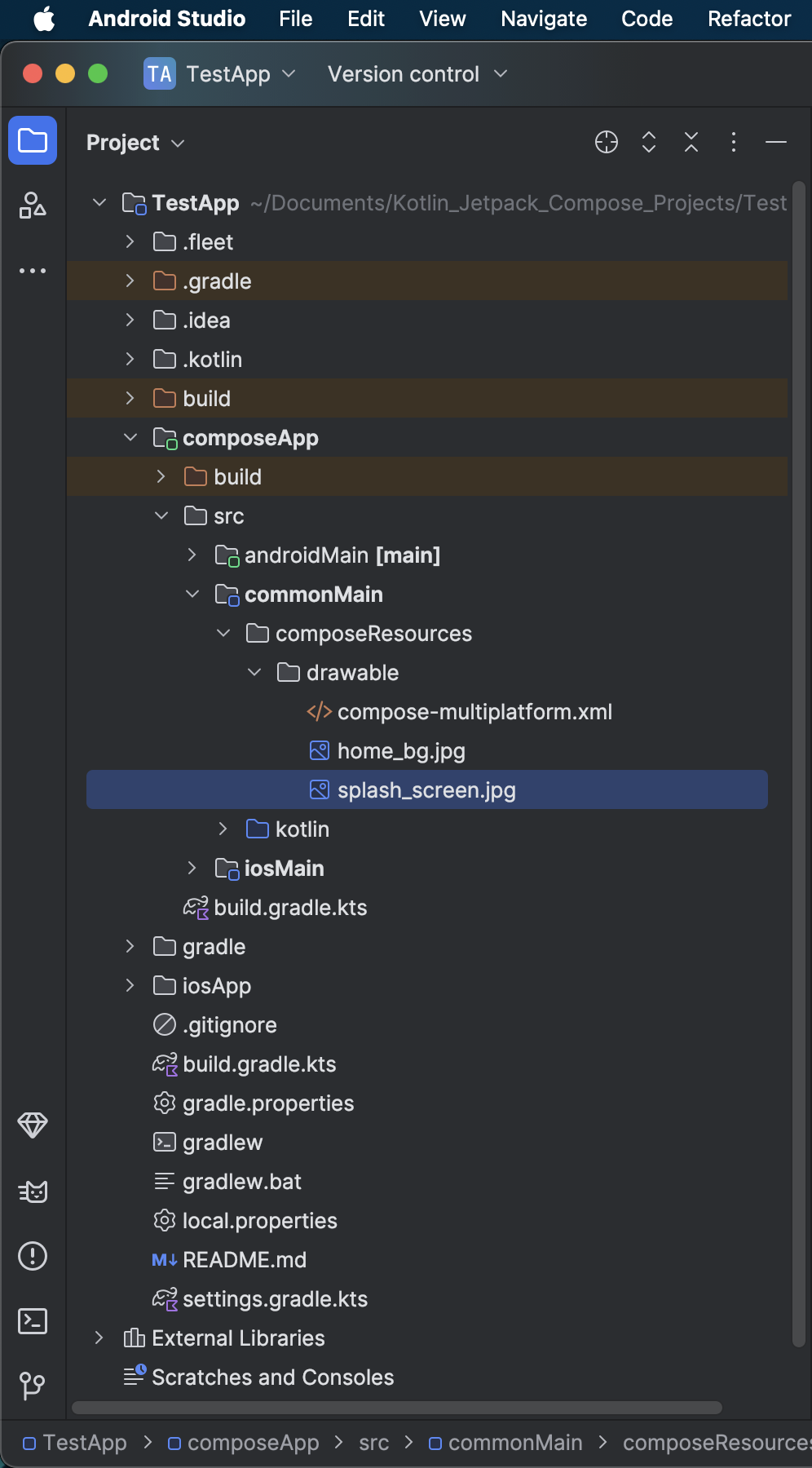812x1468 pixels.
Task: Collapse the composeApp module
Action: 130,437
